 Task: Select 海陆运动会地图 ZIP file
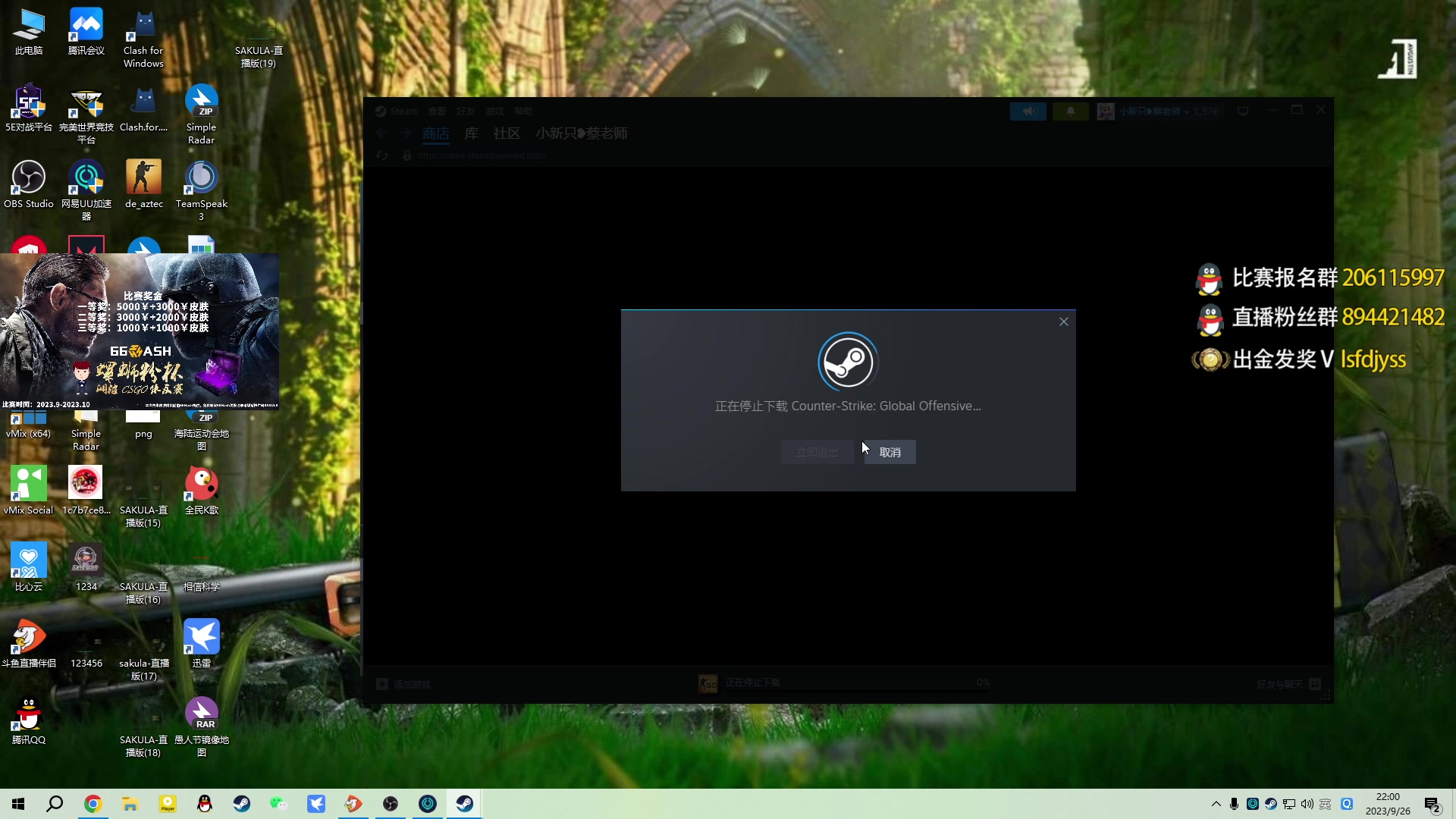201,431
